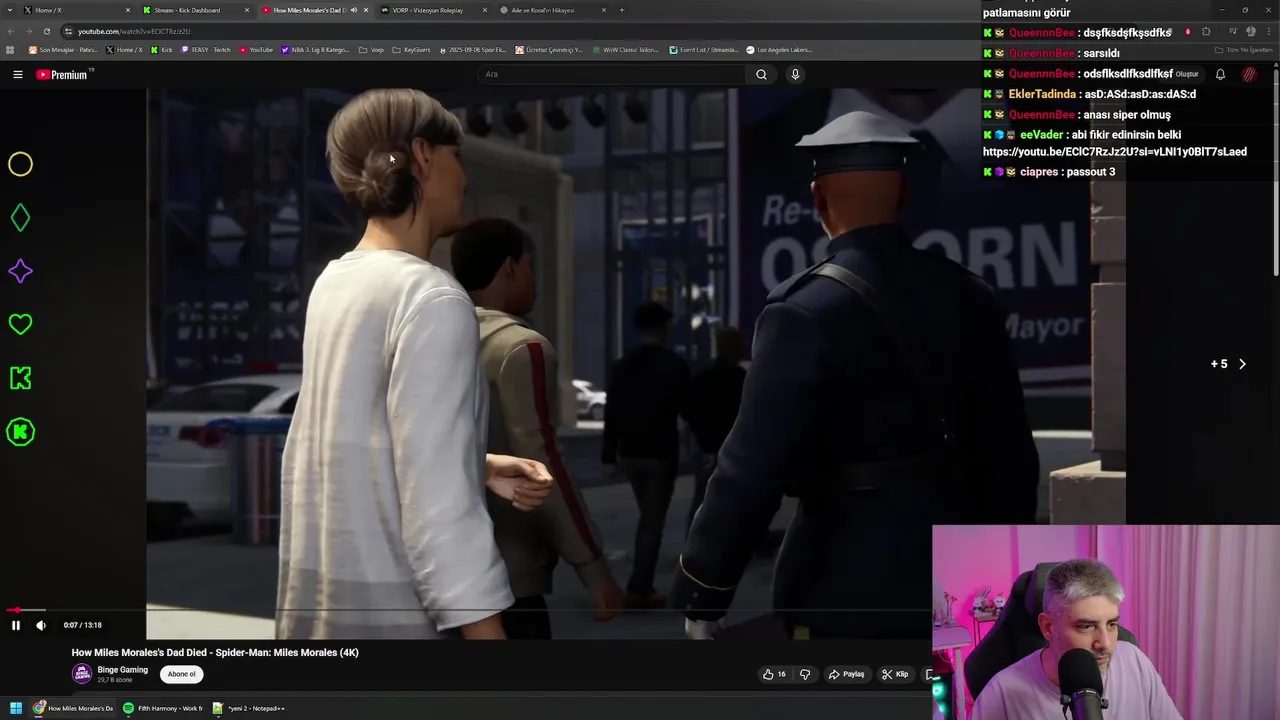Expand the KeyGivers bookmarks folder
The image size is (1280, 720).
(x=411, y=49)
